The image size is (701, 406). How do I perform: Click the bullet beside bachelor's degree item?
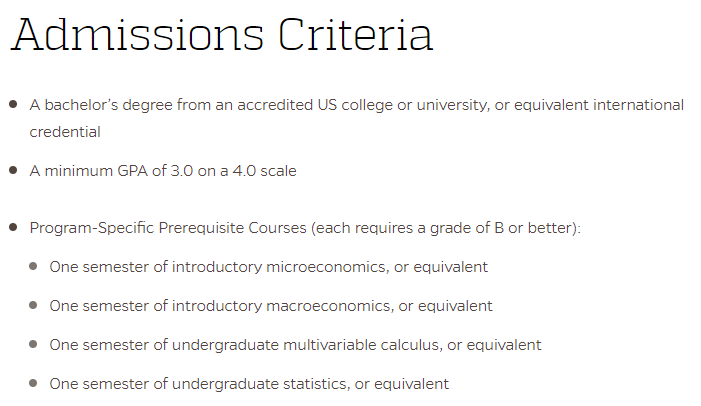tap(13, 105)
